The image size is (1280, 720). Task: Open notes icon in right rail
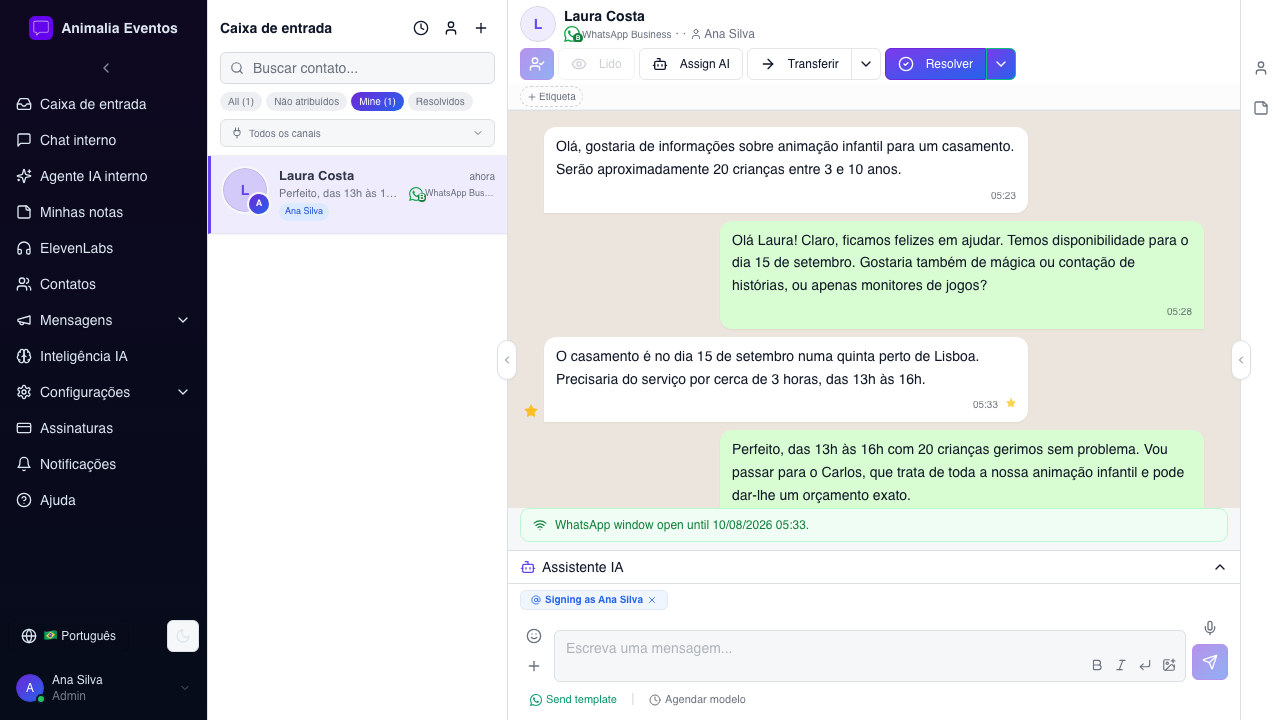pyautogui.click(x=1261, y=108)
